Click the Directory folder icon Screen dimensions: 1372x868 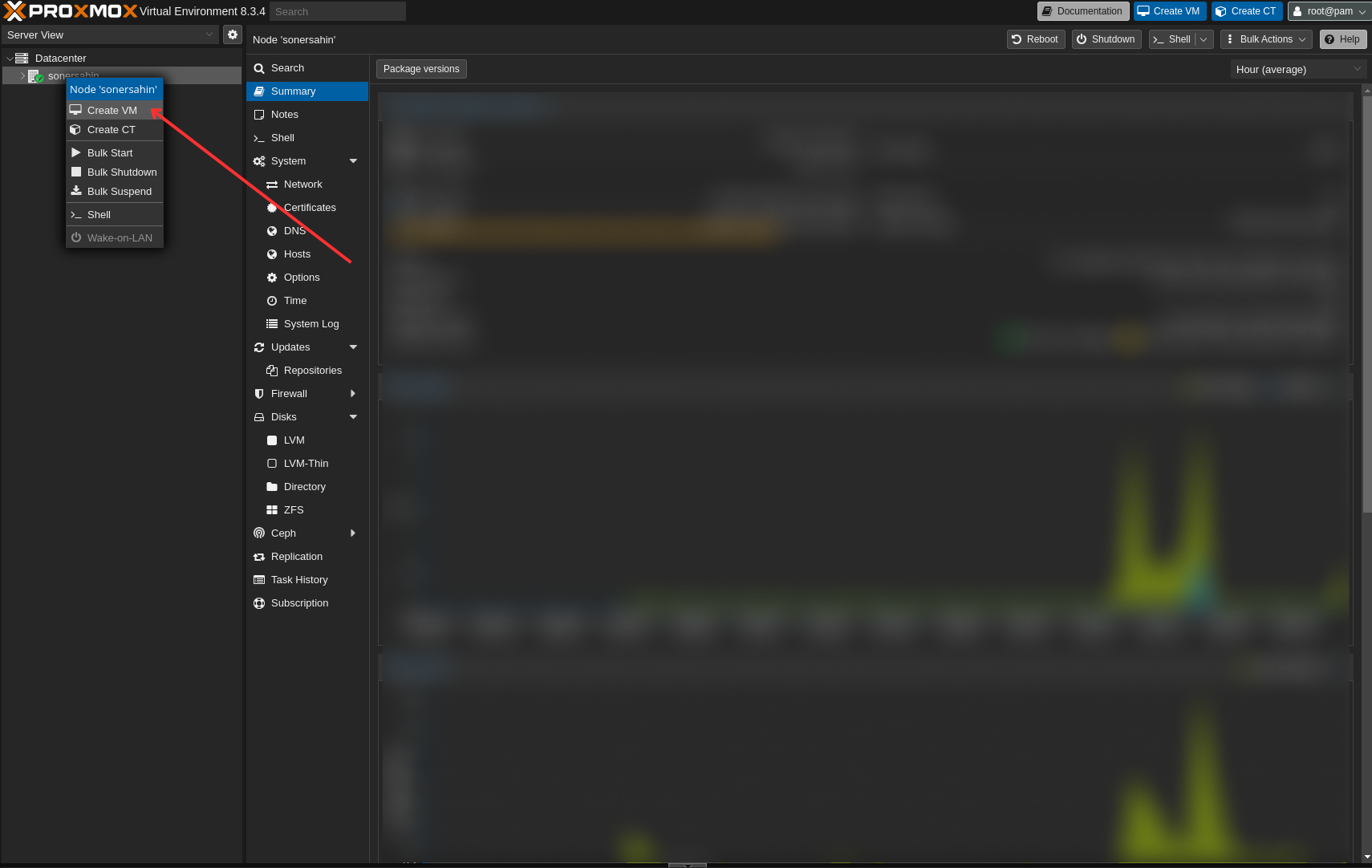tap(272, 487)
